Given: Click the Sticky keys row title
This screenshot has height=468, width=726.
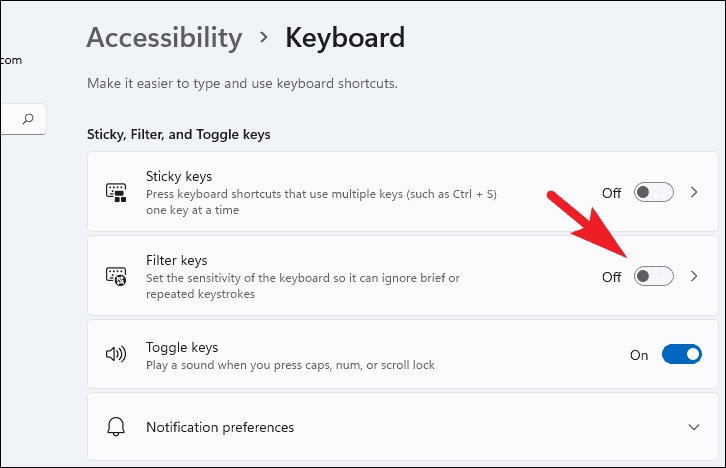Looking at the screenshot, I should tap(179, 176).
